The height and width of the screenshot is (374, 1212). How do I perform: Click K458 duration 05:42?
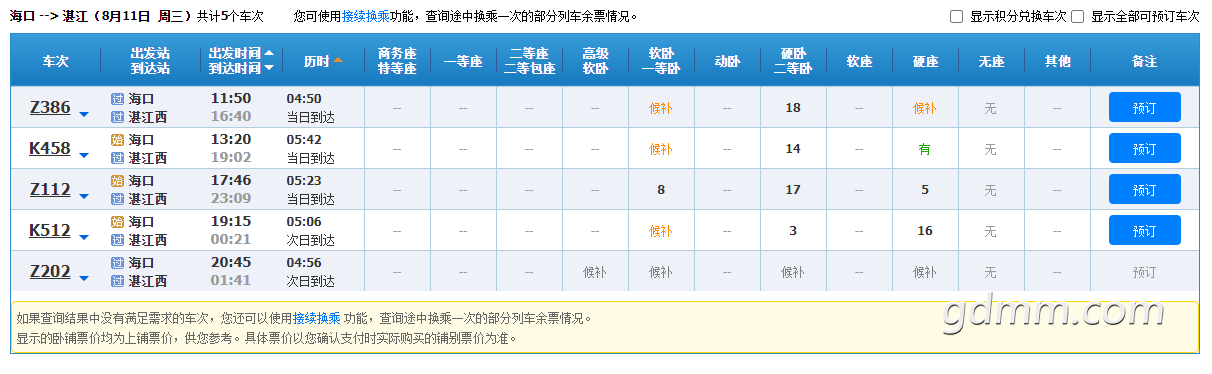click(304, 140)
